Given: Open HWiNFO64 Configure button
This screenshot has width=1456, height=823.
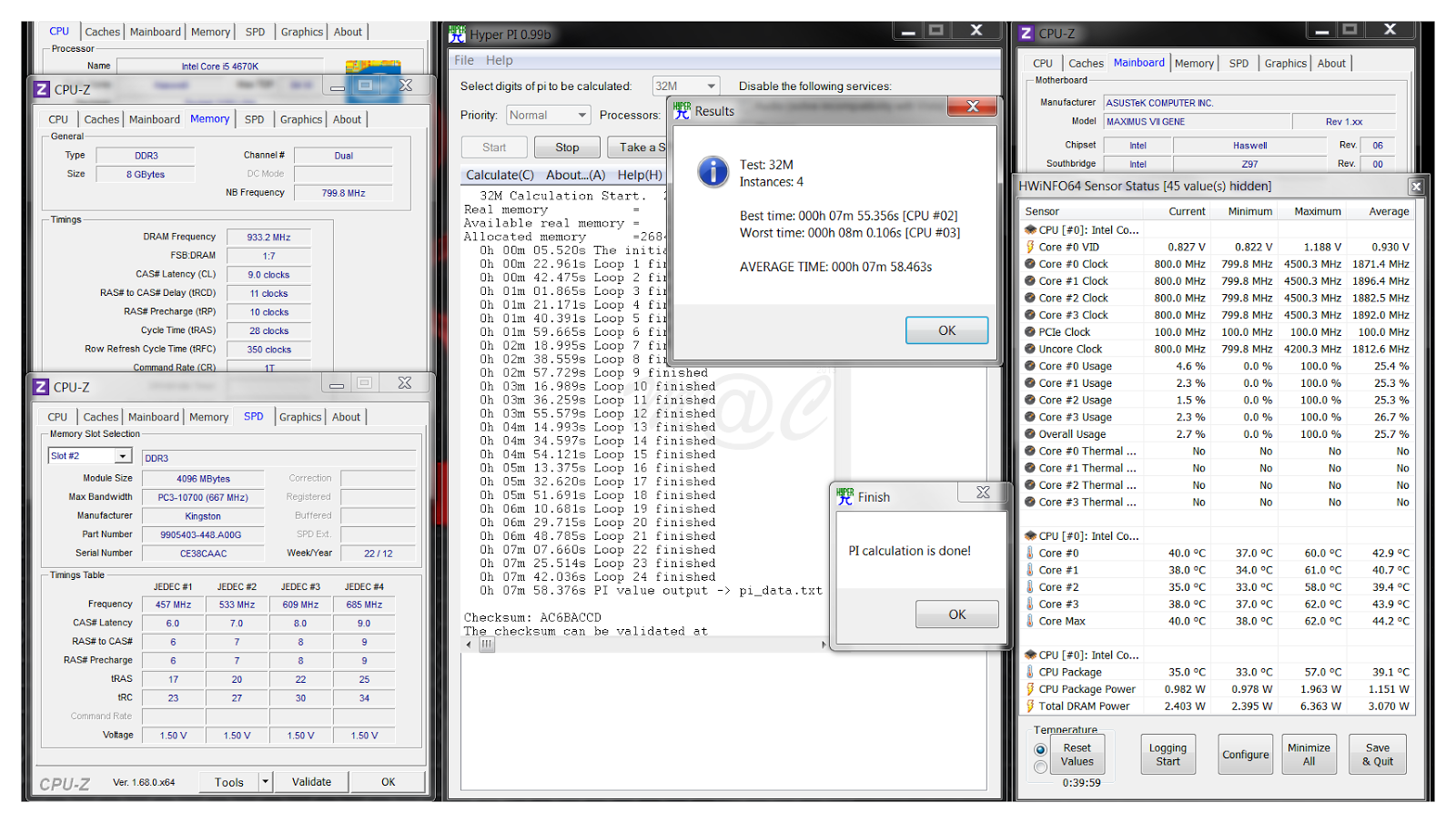Looking at the screenshot, I should pyautogui.click(x=1246, y=755).
